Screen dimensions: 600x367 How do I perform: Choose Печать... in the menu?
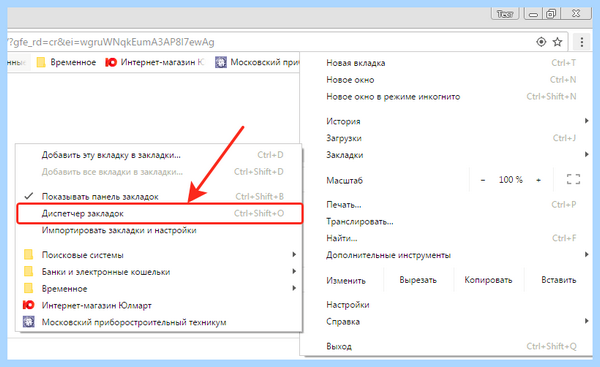click(447, 204)
